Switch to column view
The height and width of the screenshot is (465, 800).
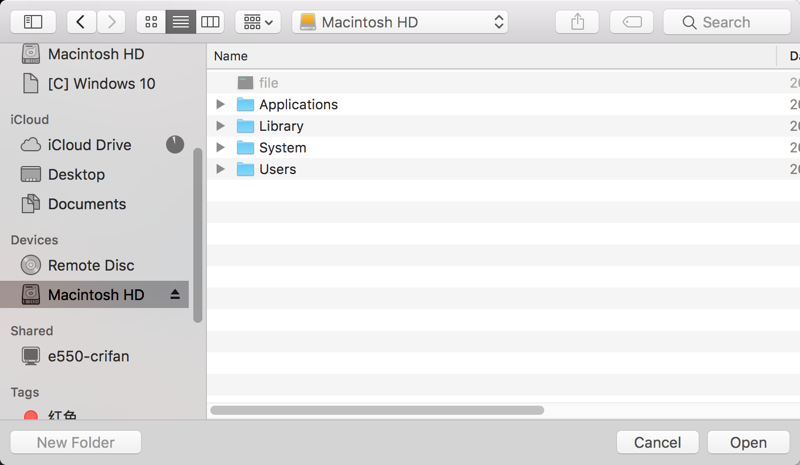[210, 22]
